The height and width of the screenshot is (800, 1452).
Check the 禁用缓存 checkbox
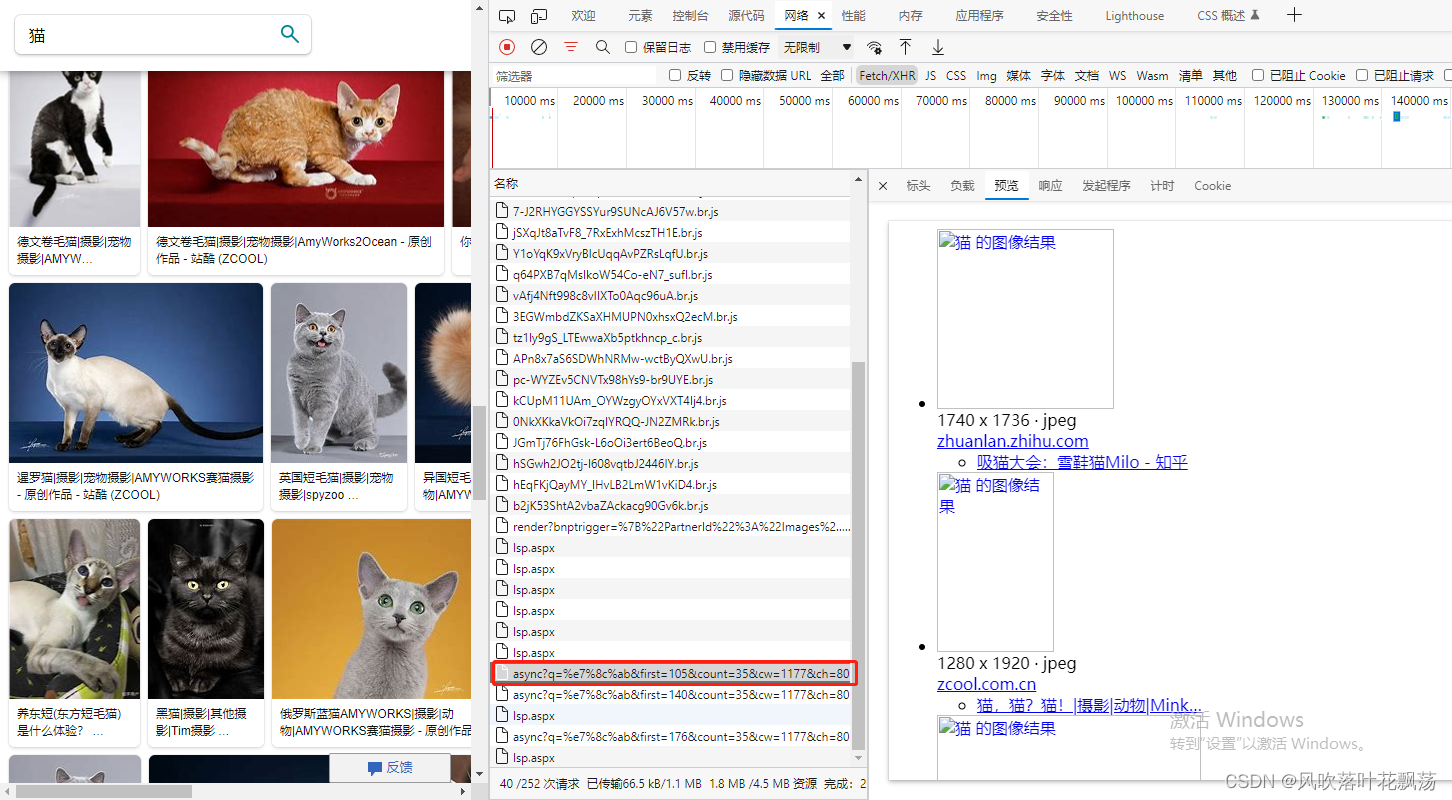(710, 47)
